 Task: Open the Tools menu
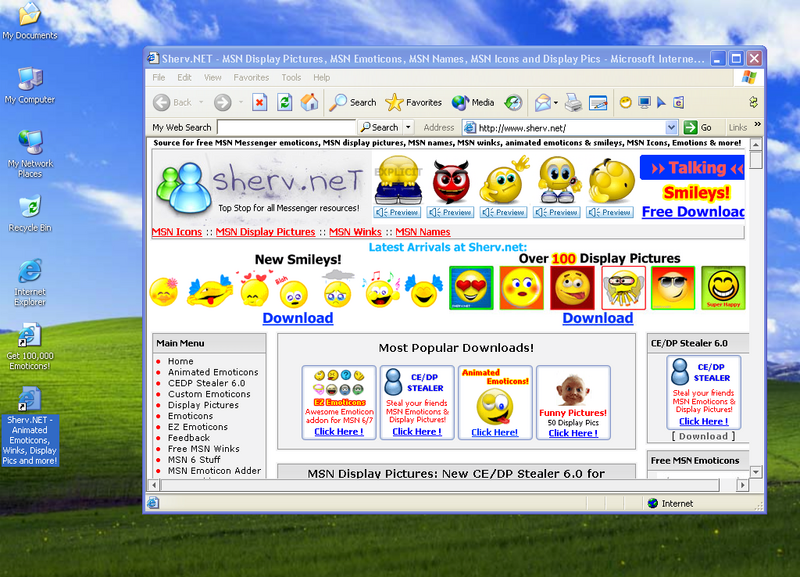pyautogui.click(x=291, y=78)
